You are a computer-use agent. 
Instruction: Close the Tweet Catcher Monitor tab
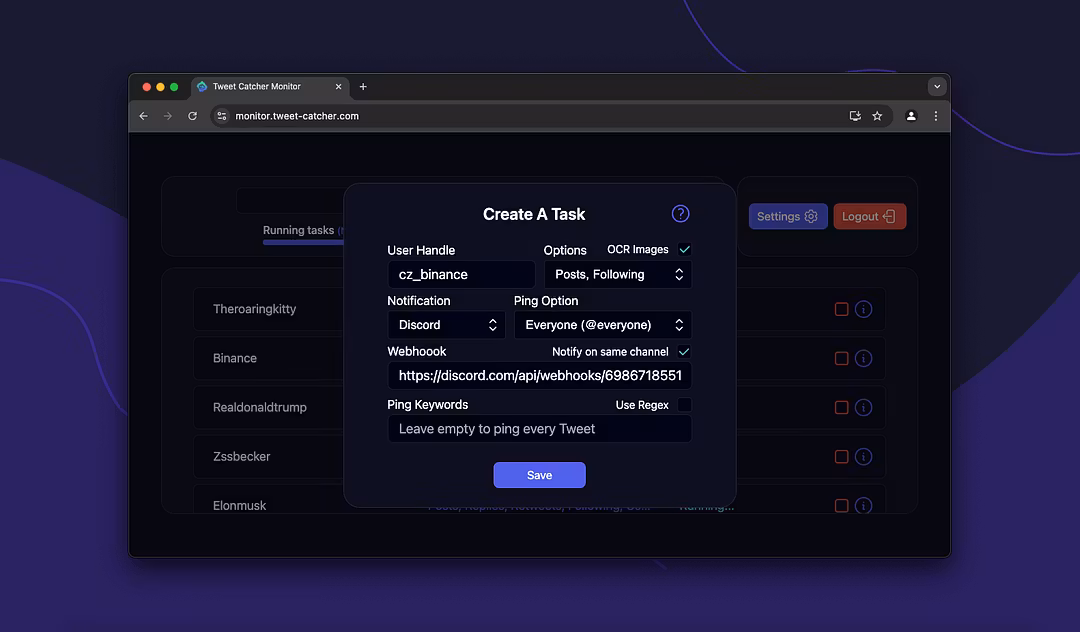[338, 87]
